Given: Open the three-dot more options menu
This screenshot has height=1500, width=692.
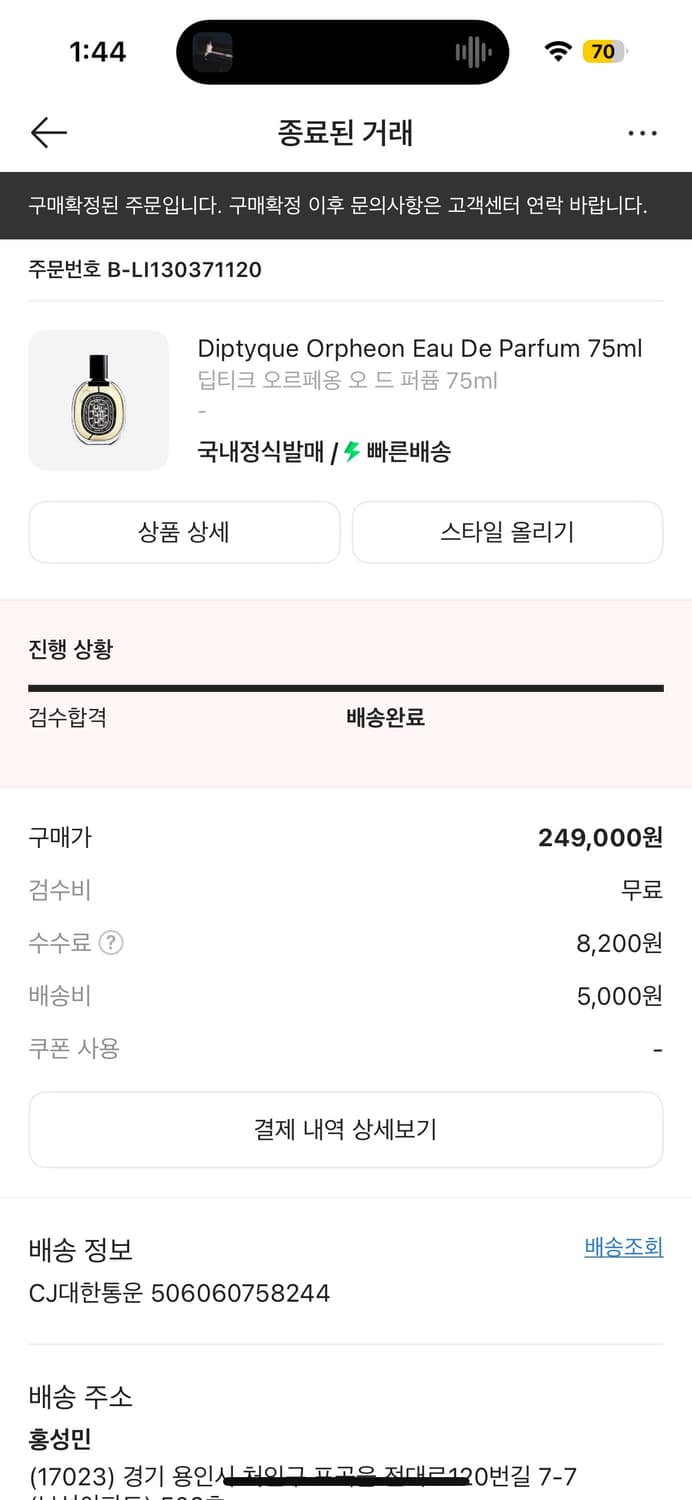Looking at the screenshot, I should 643,132.
